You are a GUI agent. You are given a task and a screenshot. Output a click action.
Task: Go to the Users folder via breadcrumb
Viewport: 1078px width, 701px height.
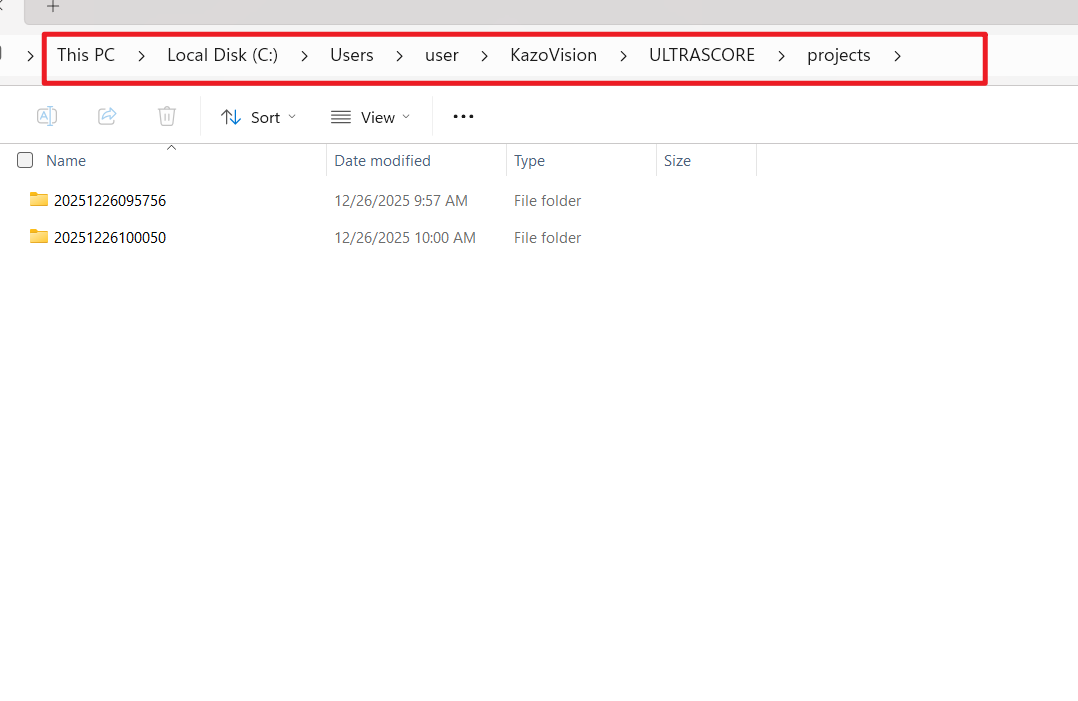coord(351,55)
